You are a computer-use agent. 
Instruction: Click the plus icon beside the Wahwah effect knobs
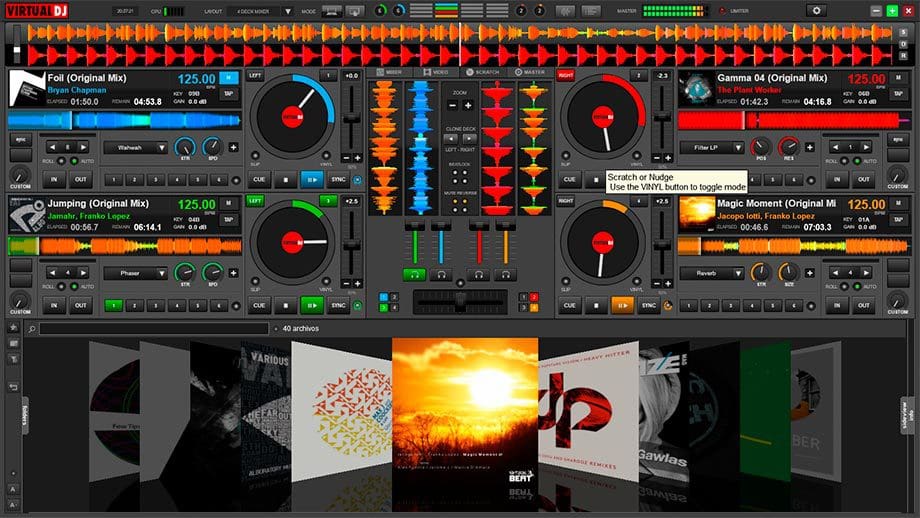point(233,147)
